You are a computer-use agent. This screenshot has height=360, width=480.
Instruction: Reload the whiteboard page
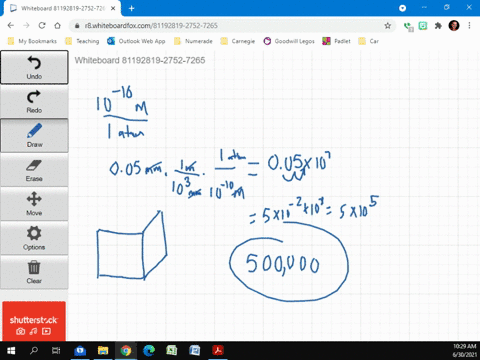pos(42,26)
